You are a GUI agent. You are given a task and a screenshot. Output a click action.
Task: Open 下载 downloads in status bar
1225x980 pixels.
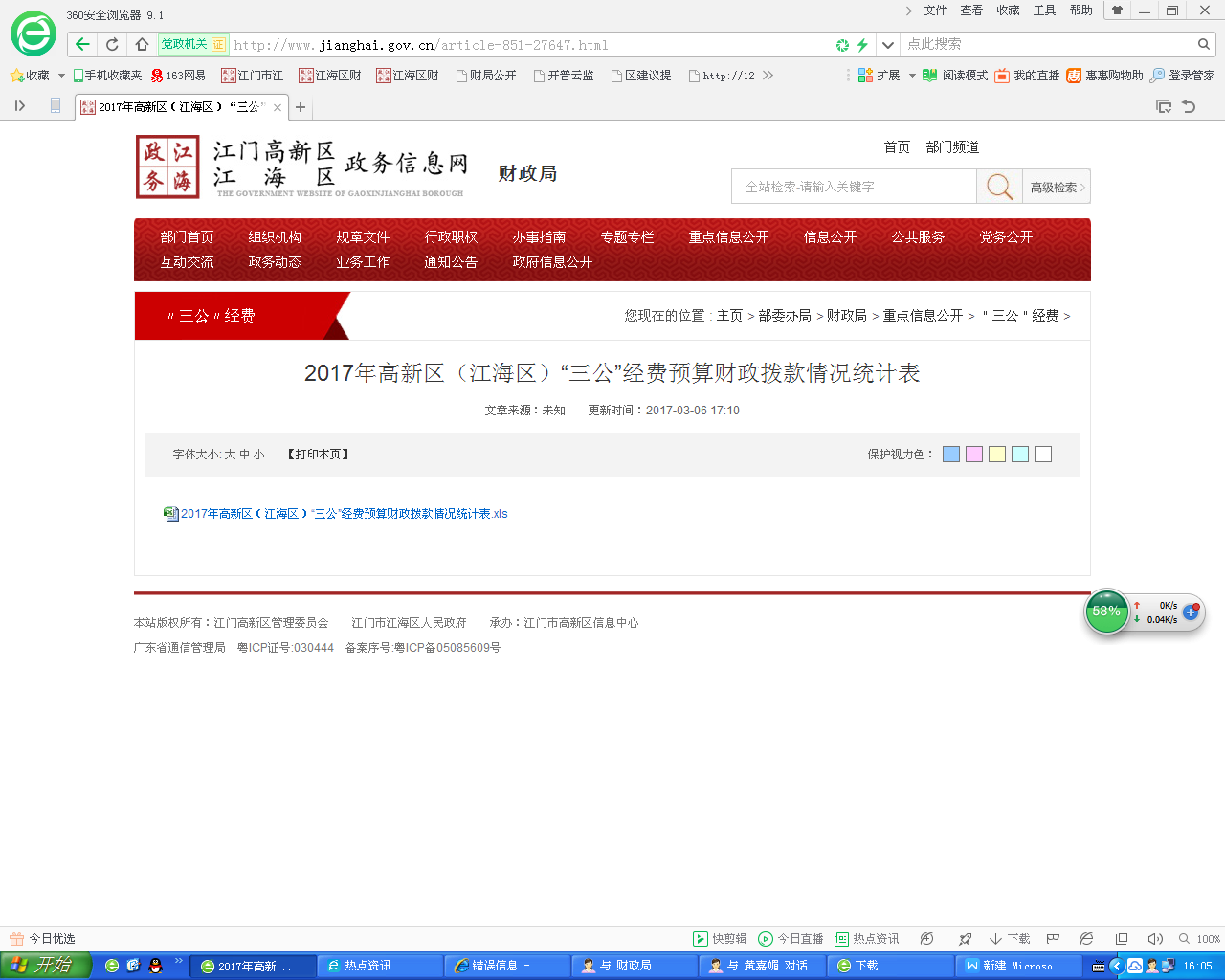[1010, 939]
